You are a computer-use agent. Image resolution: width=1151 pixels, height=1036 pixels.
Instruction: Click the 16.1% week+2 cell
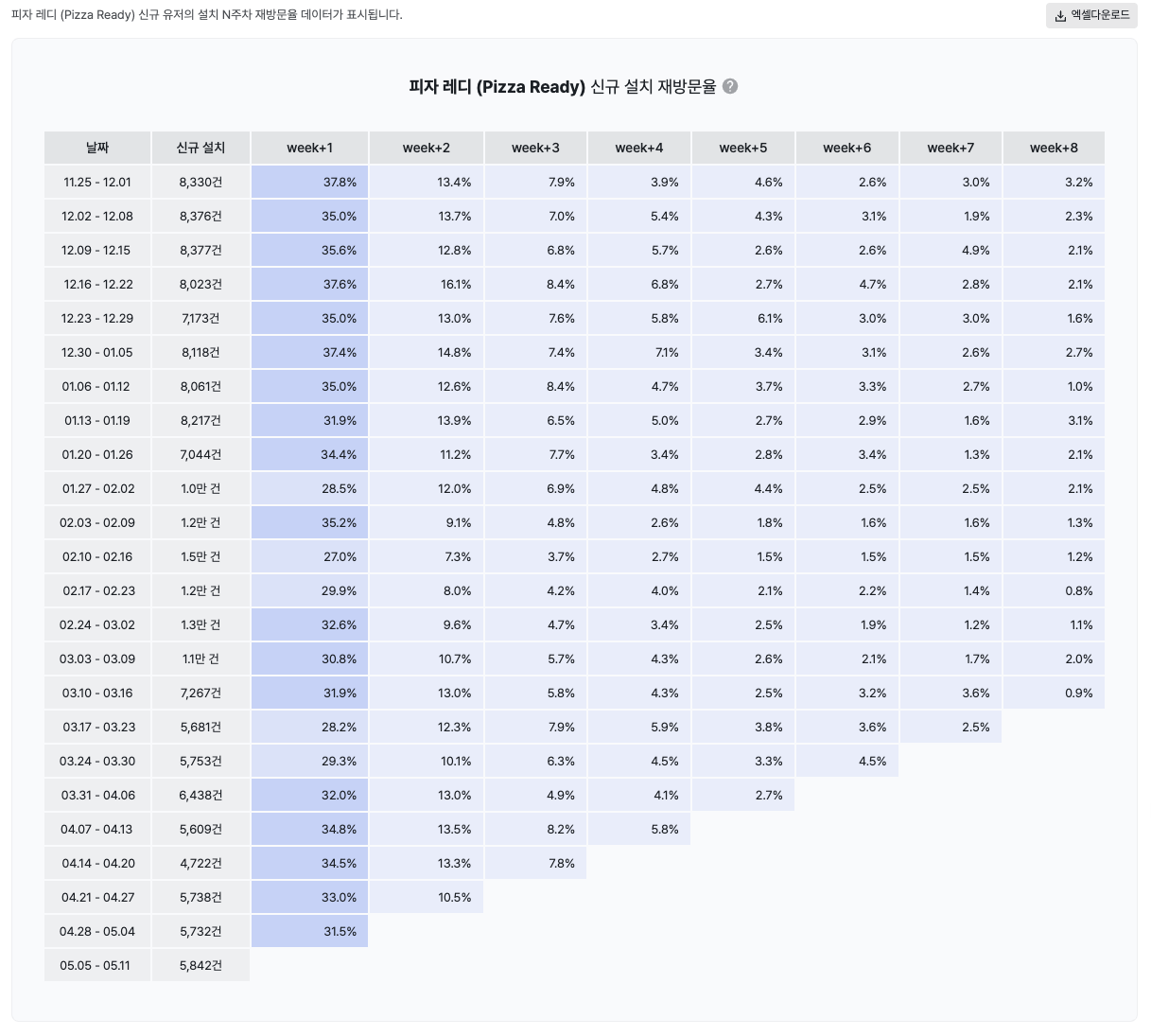[425, 284]
